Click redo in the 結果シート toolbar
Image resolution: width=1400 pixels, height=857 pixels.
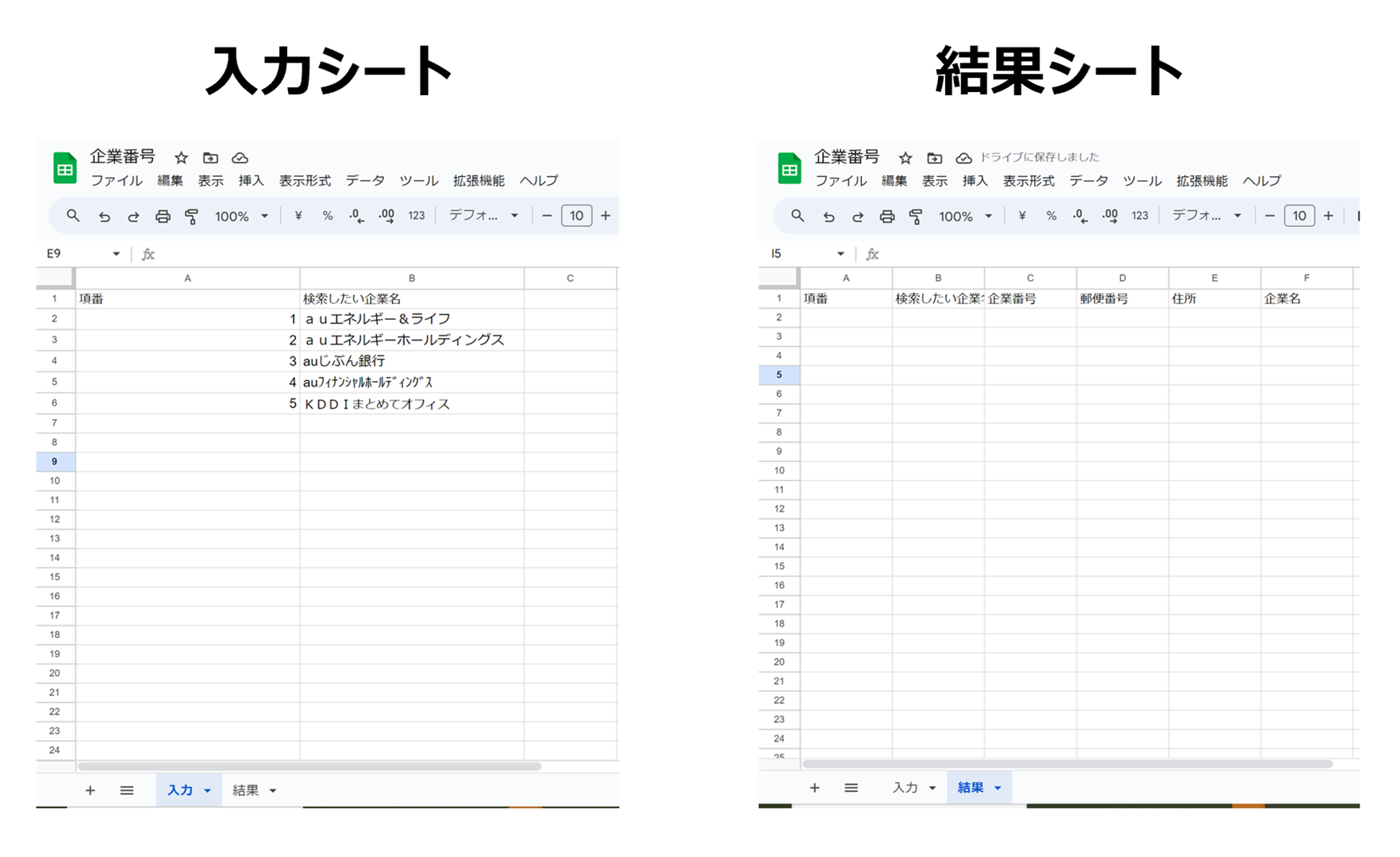(858, 216)
